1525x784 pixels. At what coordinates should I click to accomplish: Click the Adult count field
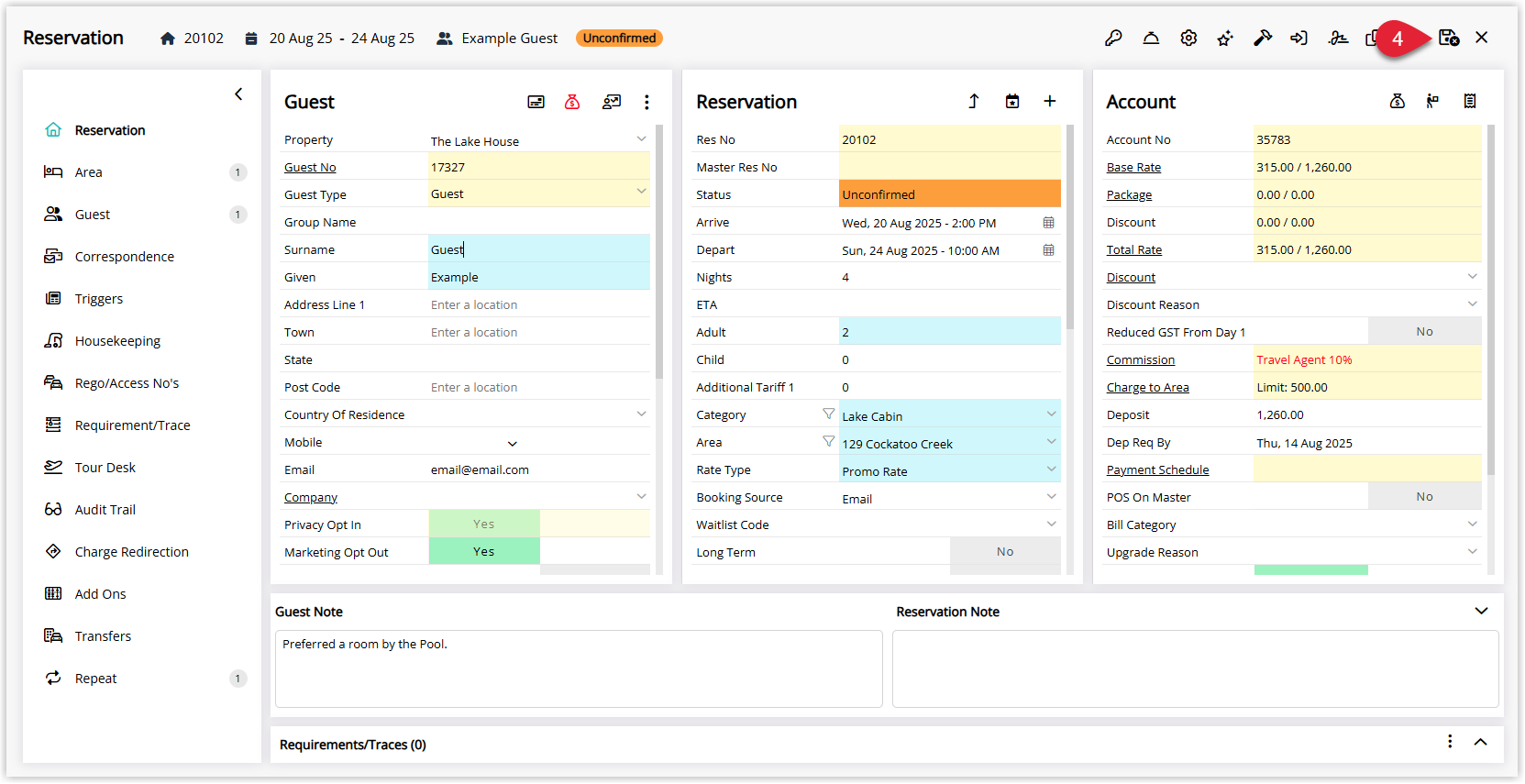[950, 331]
